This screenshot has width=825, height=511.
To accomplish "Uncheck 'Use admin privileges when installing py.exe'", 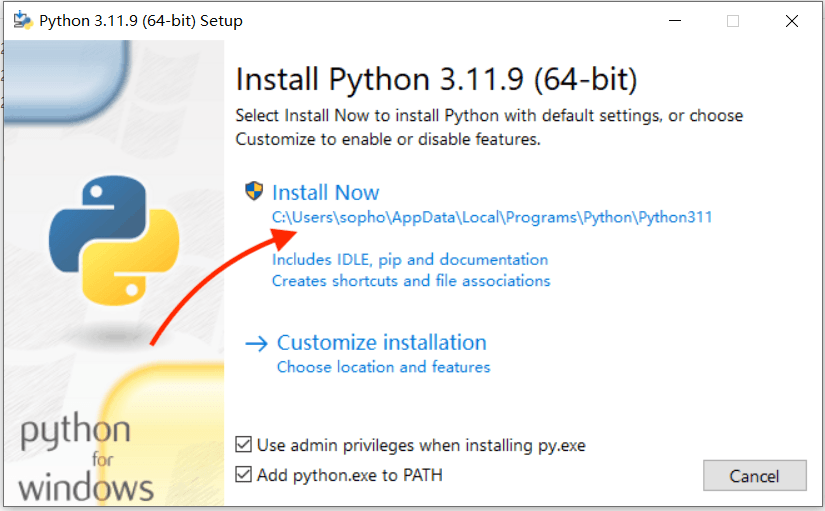I will pyautogui.click(x=243, y=445).
